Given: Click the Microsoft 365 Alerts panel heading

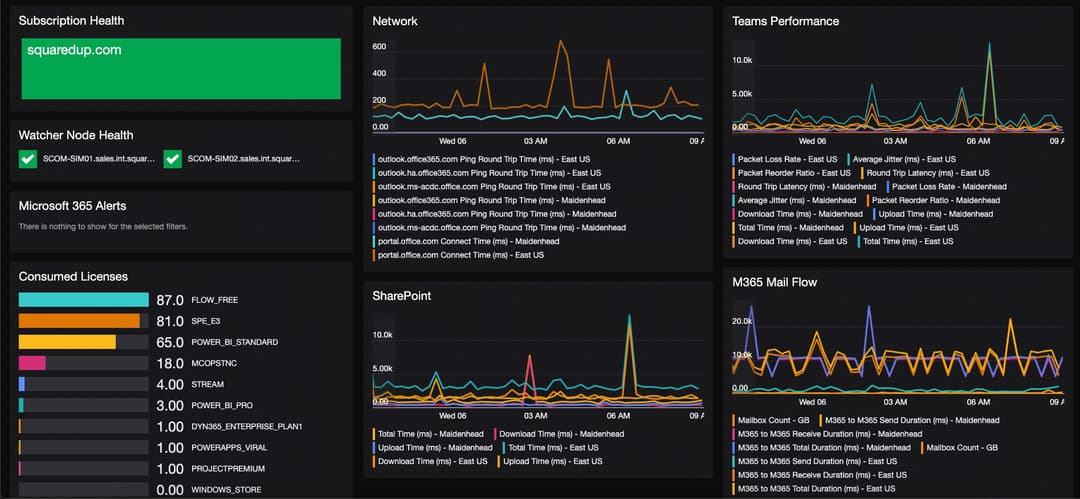Looking at the screenshot, I should point(72,206).
